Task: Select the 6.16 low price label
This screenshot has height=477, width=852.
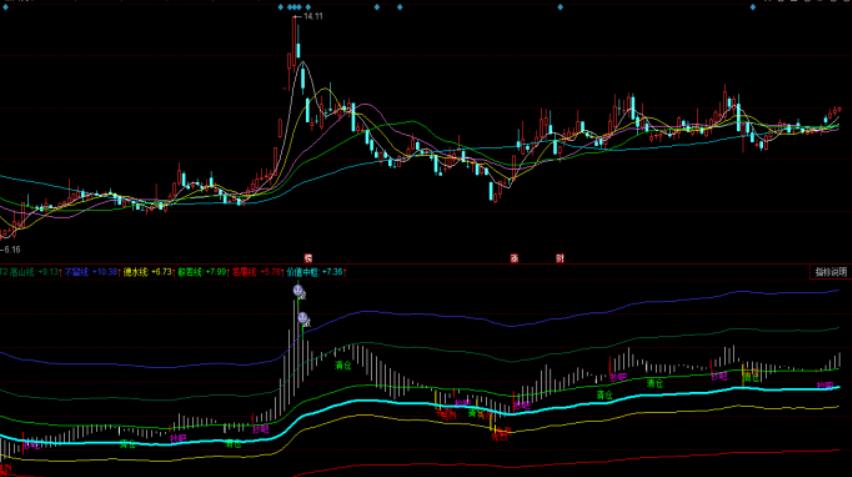Action: click(12, 248)
